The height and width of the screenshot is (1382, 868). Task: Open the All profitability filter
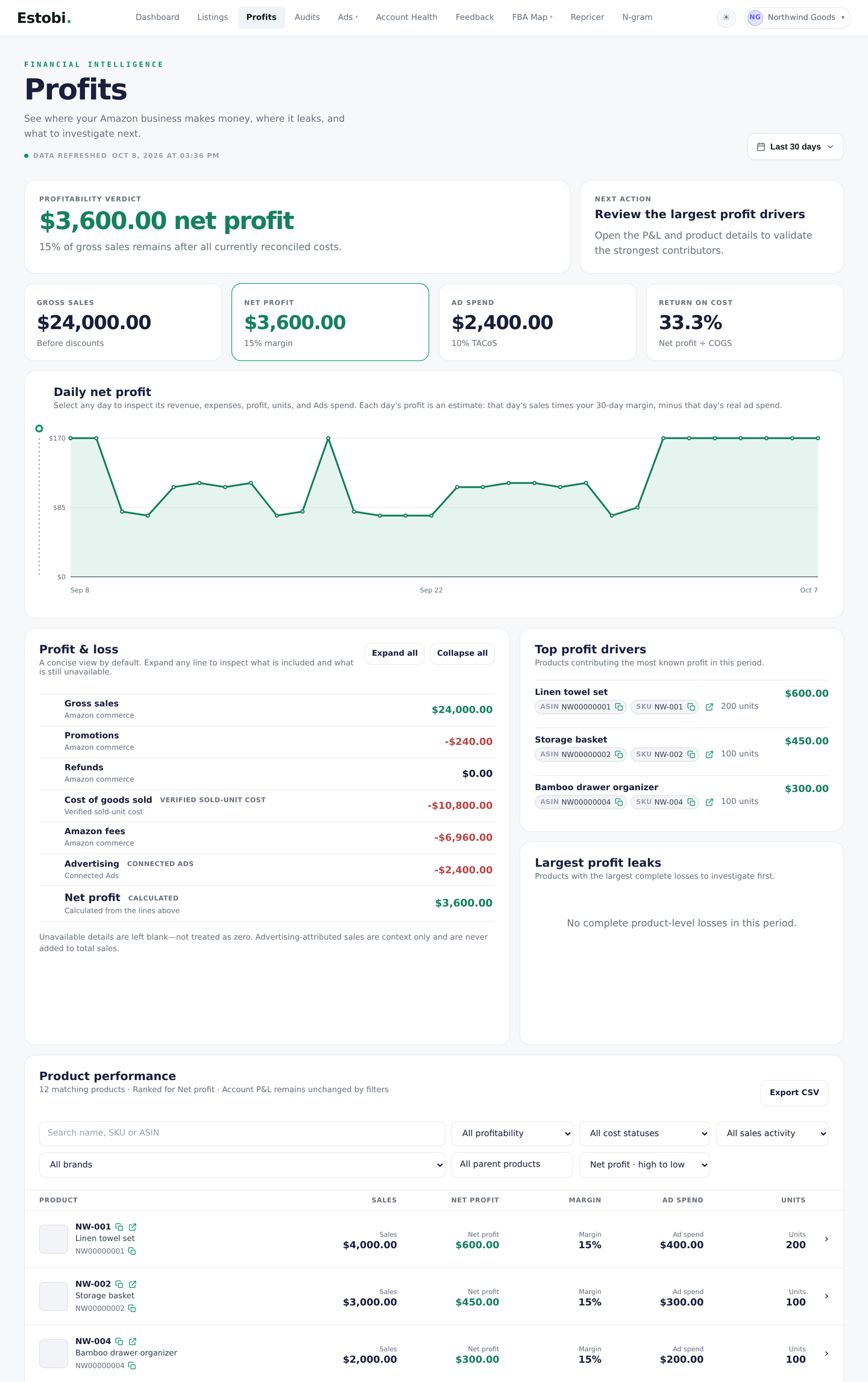(512, 1133)
